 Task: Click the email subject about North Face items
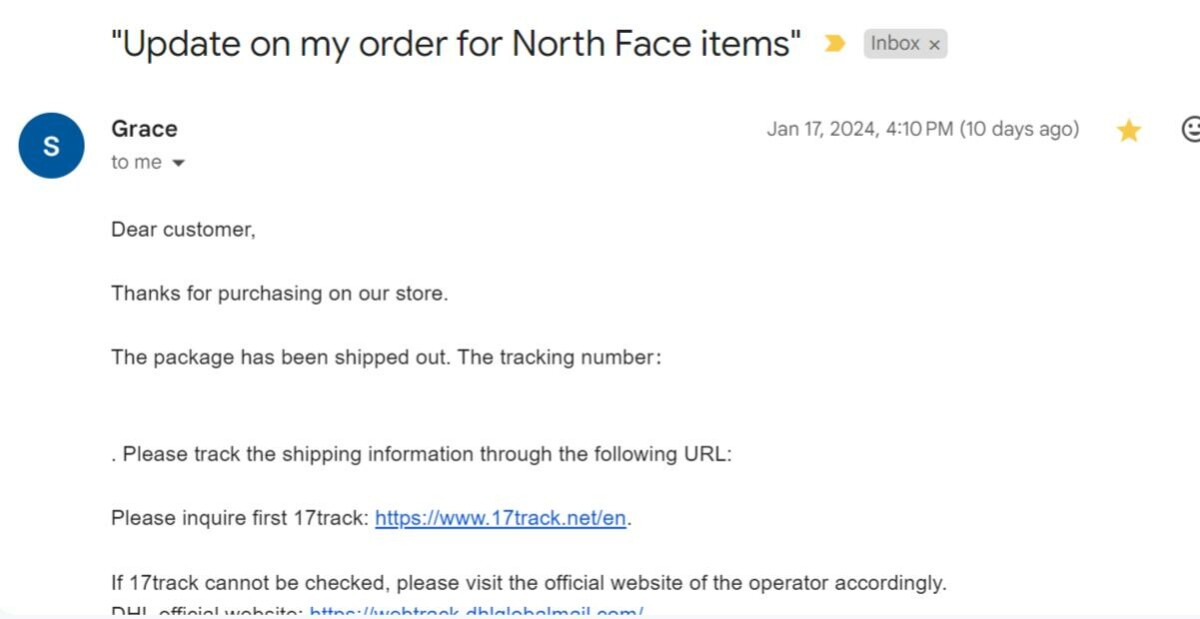(x=456, y=44)
